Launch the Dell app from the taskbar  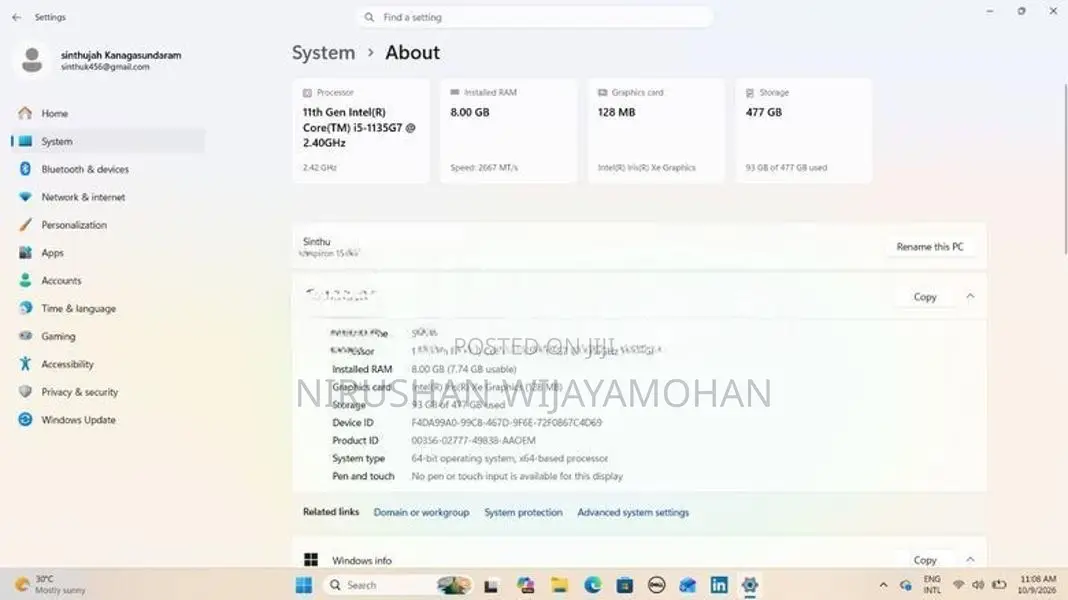click(657, 585)
